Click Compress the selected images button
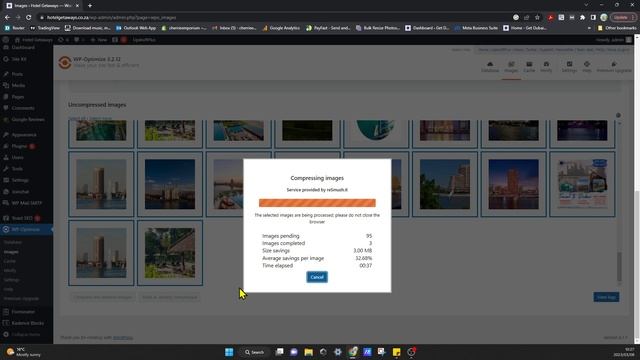The image size is (640, 360). pyautogui.click(x=103, y=297)
